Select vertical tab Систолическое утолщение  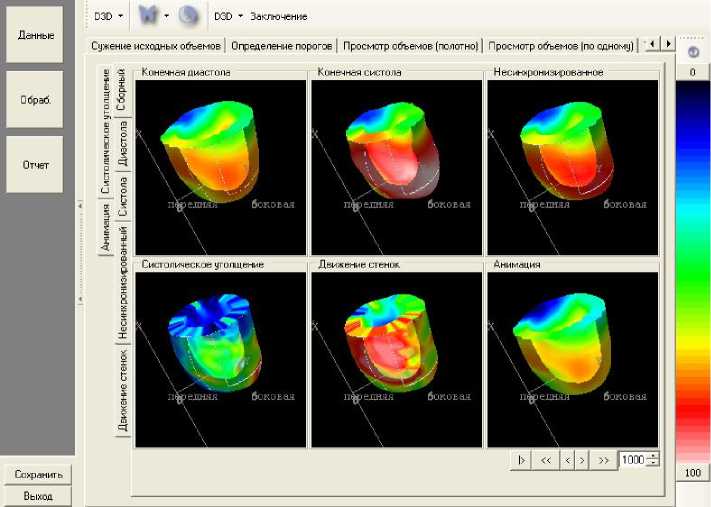pyautogui.click(x=105, y=131)
